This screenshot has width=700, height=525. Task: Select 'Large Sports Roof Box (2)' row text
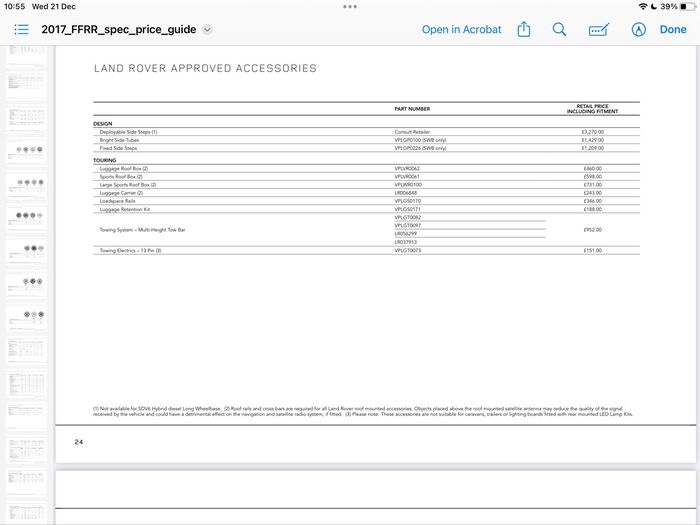pos(128,185)
